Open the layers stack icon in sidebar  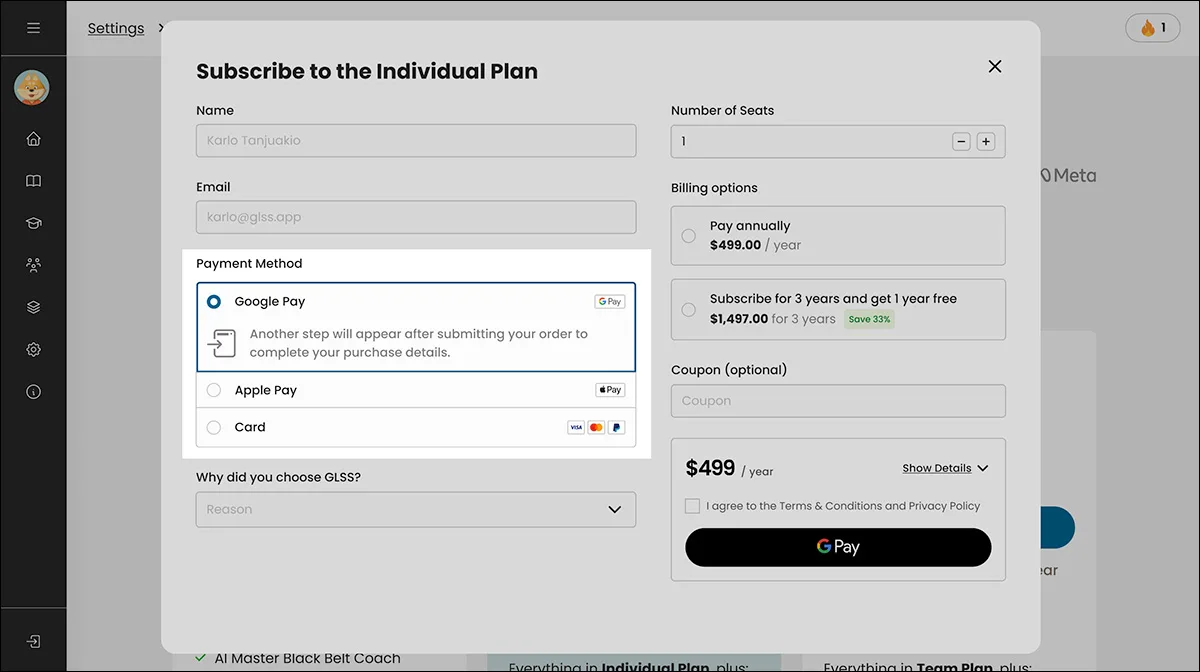[33, 307]
